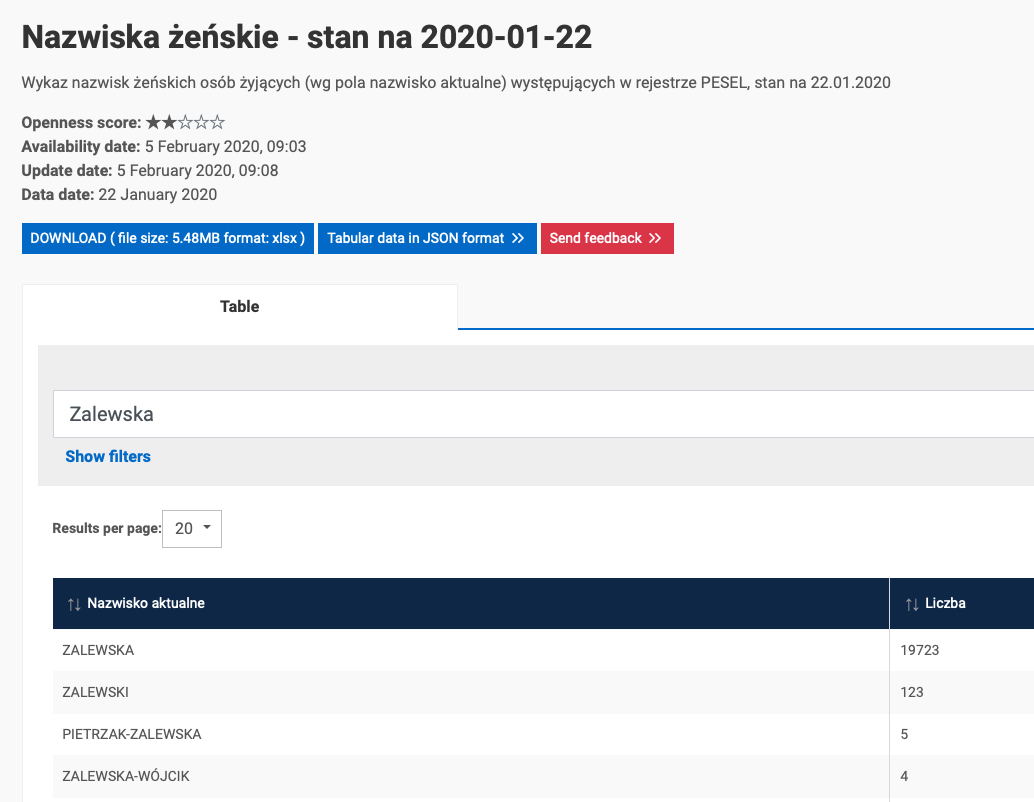This screenshot has height=802, width=1034.
Task: Select the PIETRZAK-ZALEWSKA row
Action: tap(543, 735)
